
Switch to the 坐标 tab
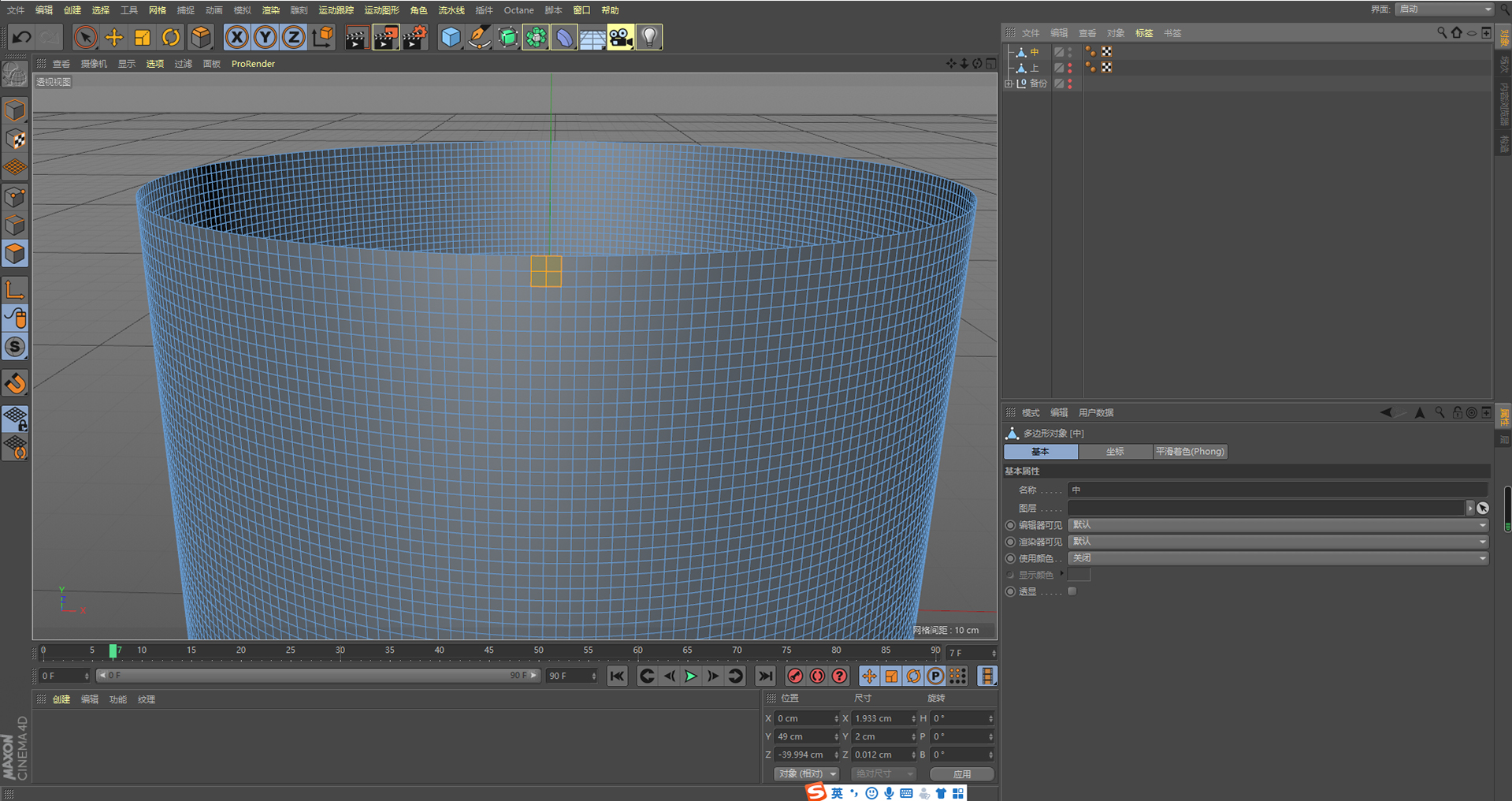point(1115,452)
